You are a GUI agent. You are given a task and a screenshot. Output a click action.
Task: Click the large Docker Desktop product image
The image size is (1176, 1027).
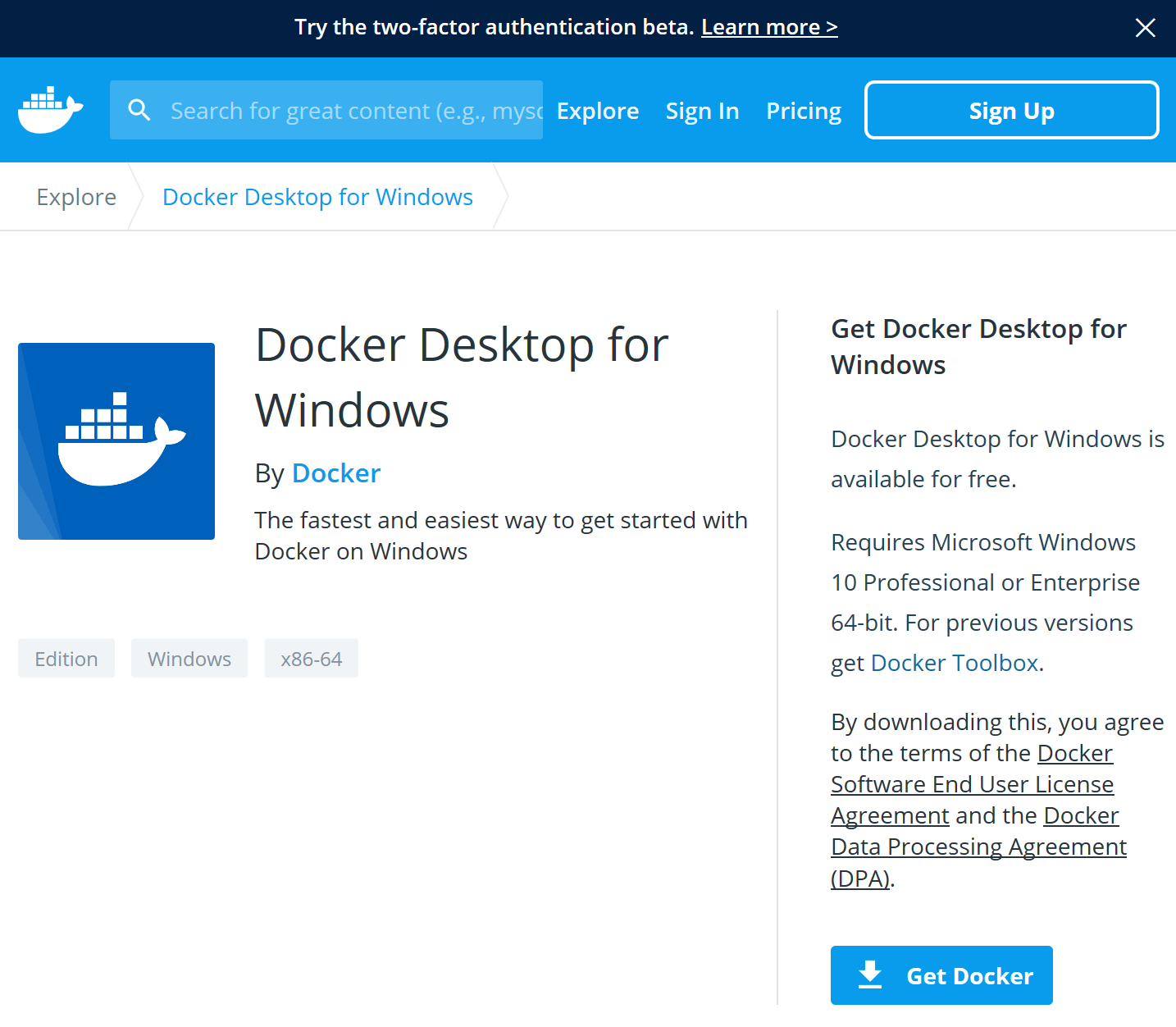point(116,441)
